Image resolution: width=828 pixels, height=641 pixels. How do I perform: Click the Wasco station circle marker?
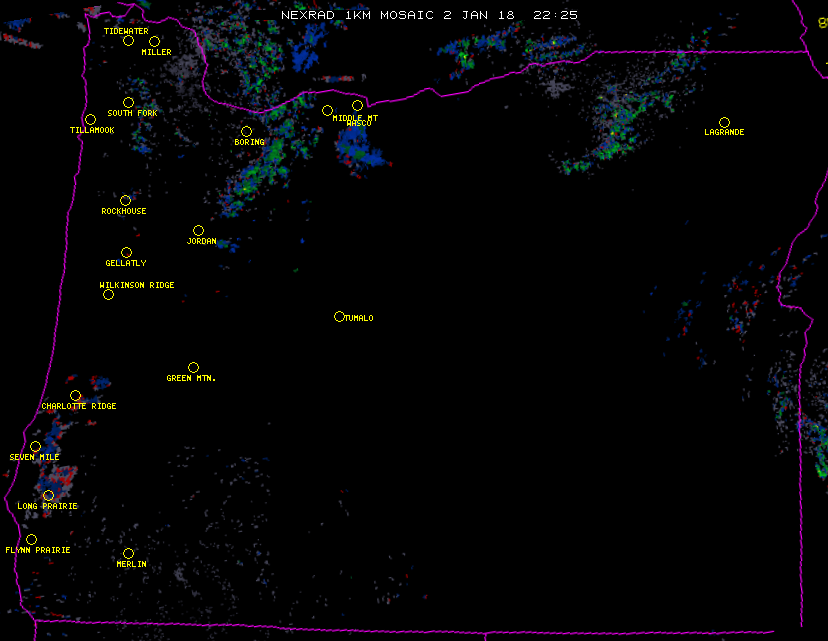tap(357, 106)
